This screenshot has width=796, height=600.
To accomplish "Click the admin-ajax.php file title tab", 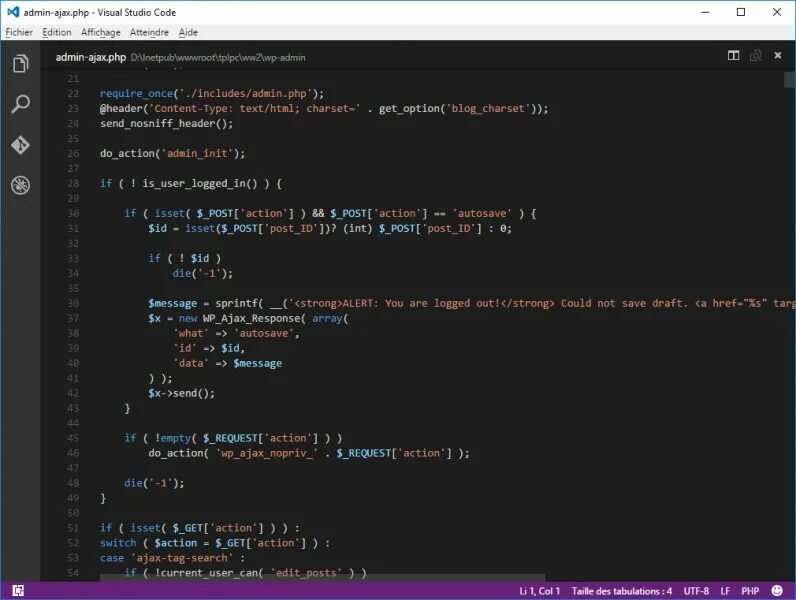I will click(90, 57).
